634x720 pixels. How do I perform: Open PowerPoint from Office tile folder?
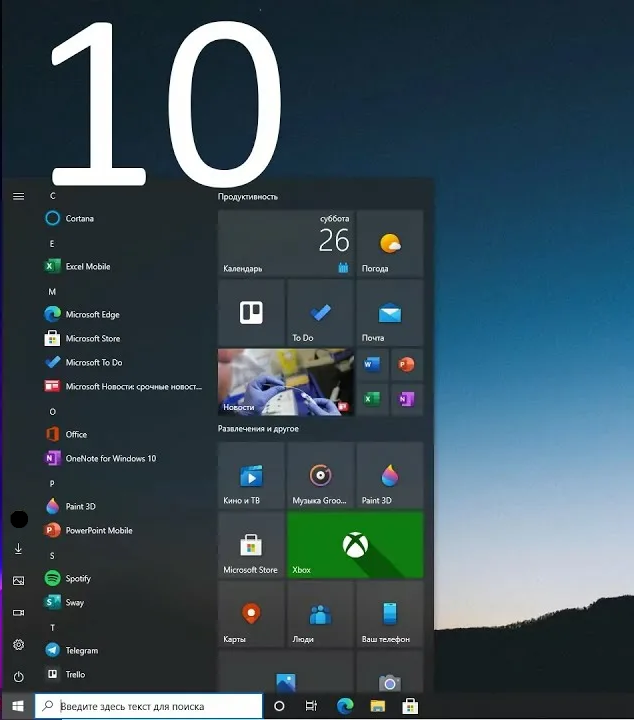tap(407, 365)
